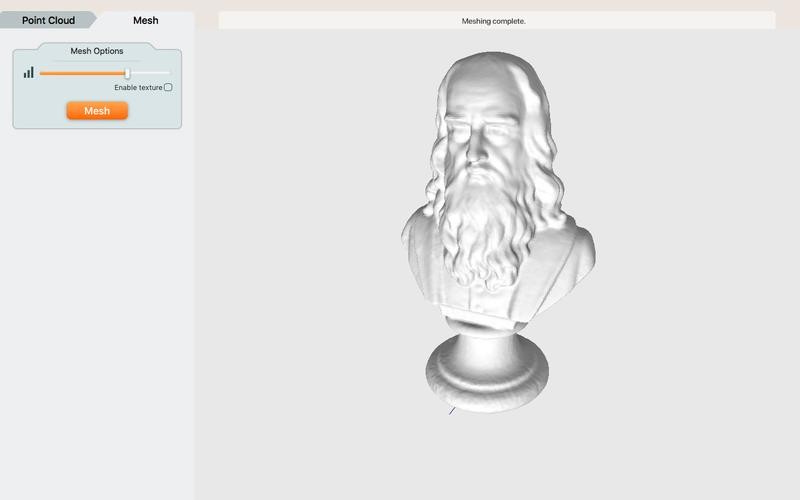
Task: Click the Mesh Options panel header
Action: (97, 51)
